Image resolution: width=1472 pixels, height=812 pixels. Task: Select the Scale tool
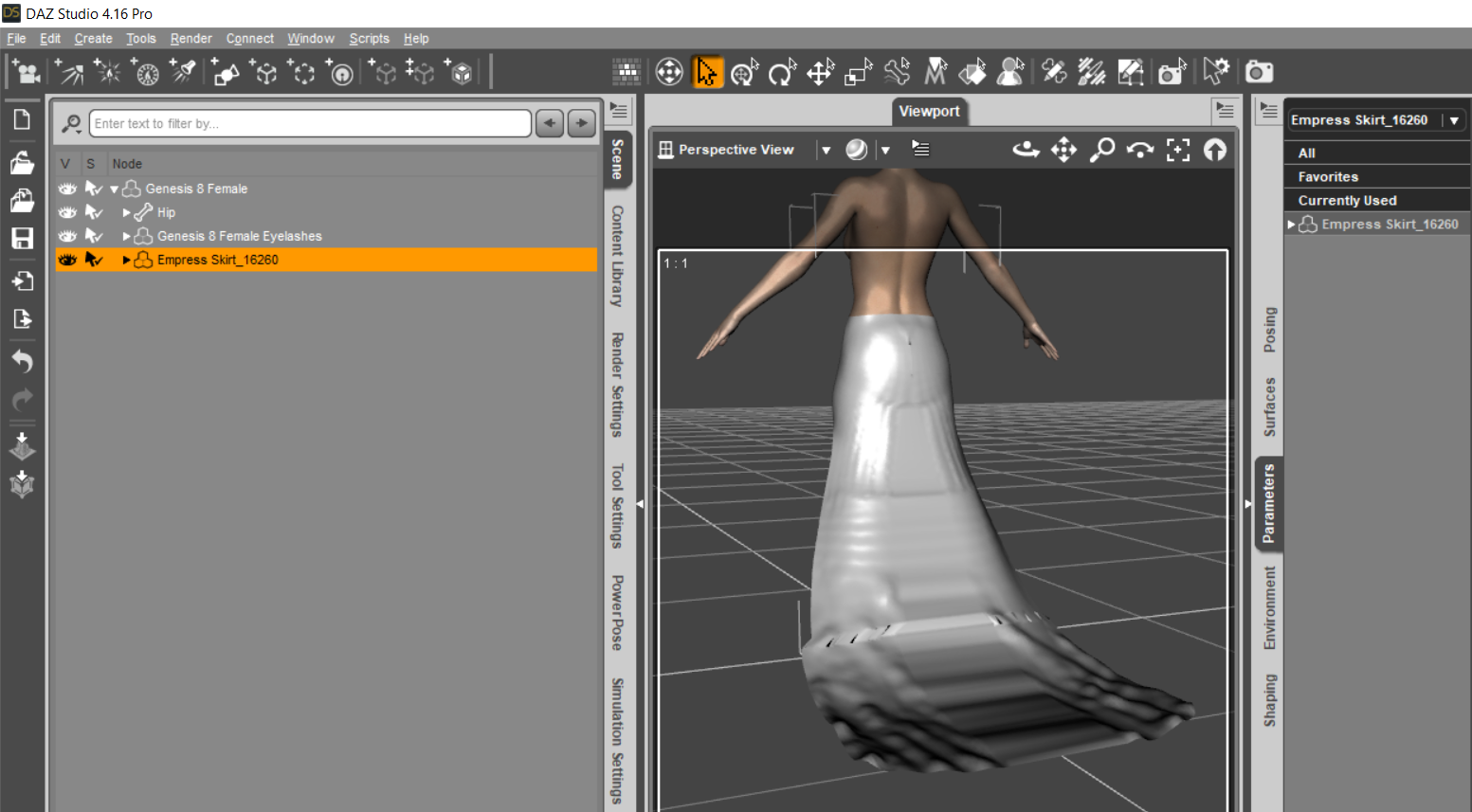(858, 72)
